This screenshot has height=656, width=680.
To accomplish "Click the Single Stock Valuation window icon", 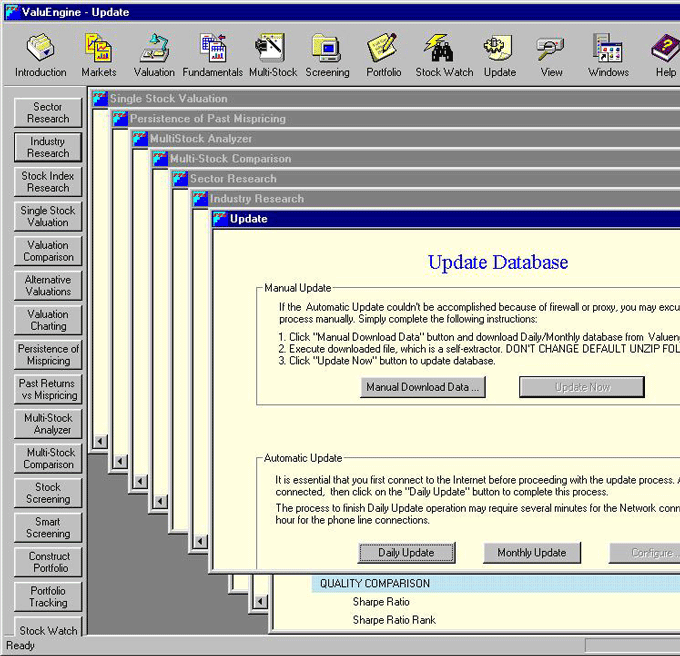I will (x=100, y=98).
